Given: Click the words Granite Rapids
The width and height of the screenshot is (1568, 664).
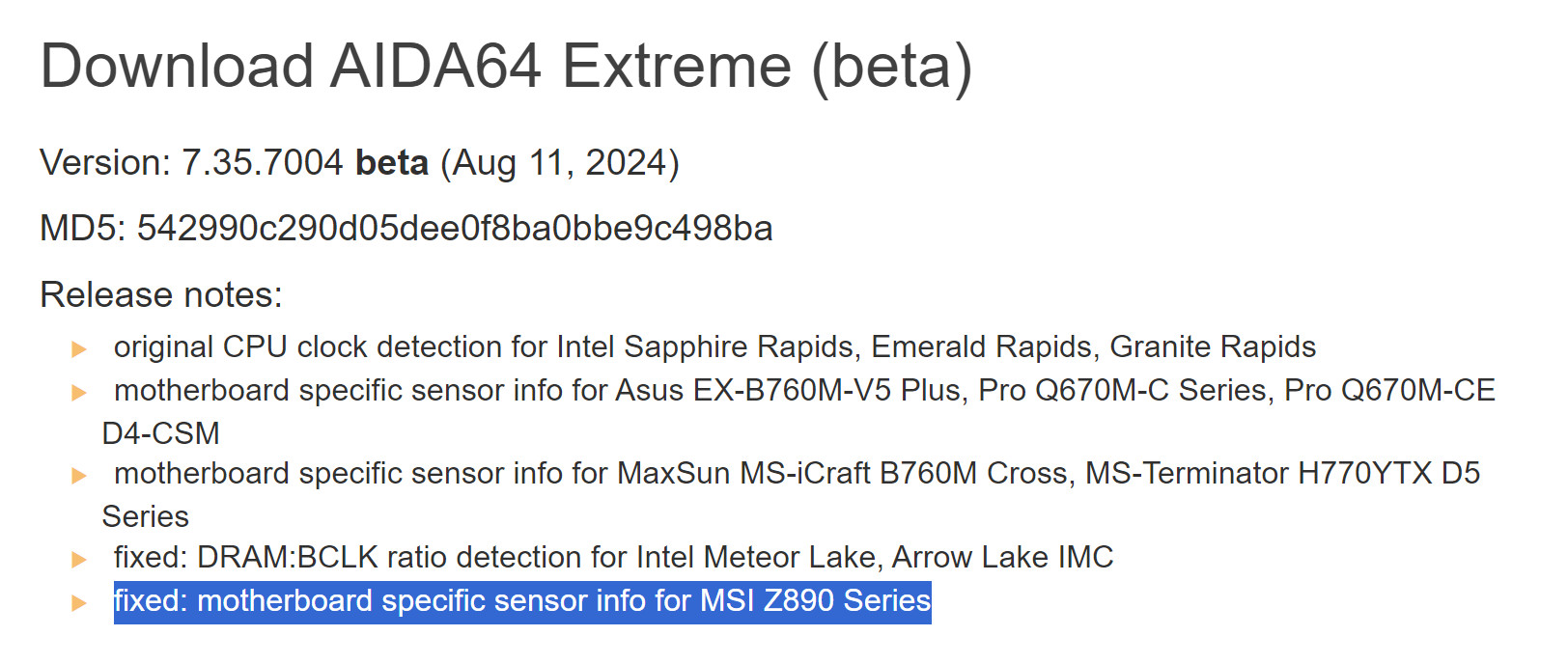Looking at the screenshot, I should point(1213,346).
